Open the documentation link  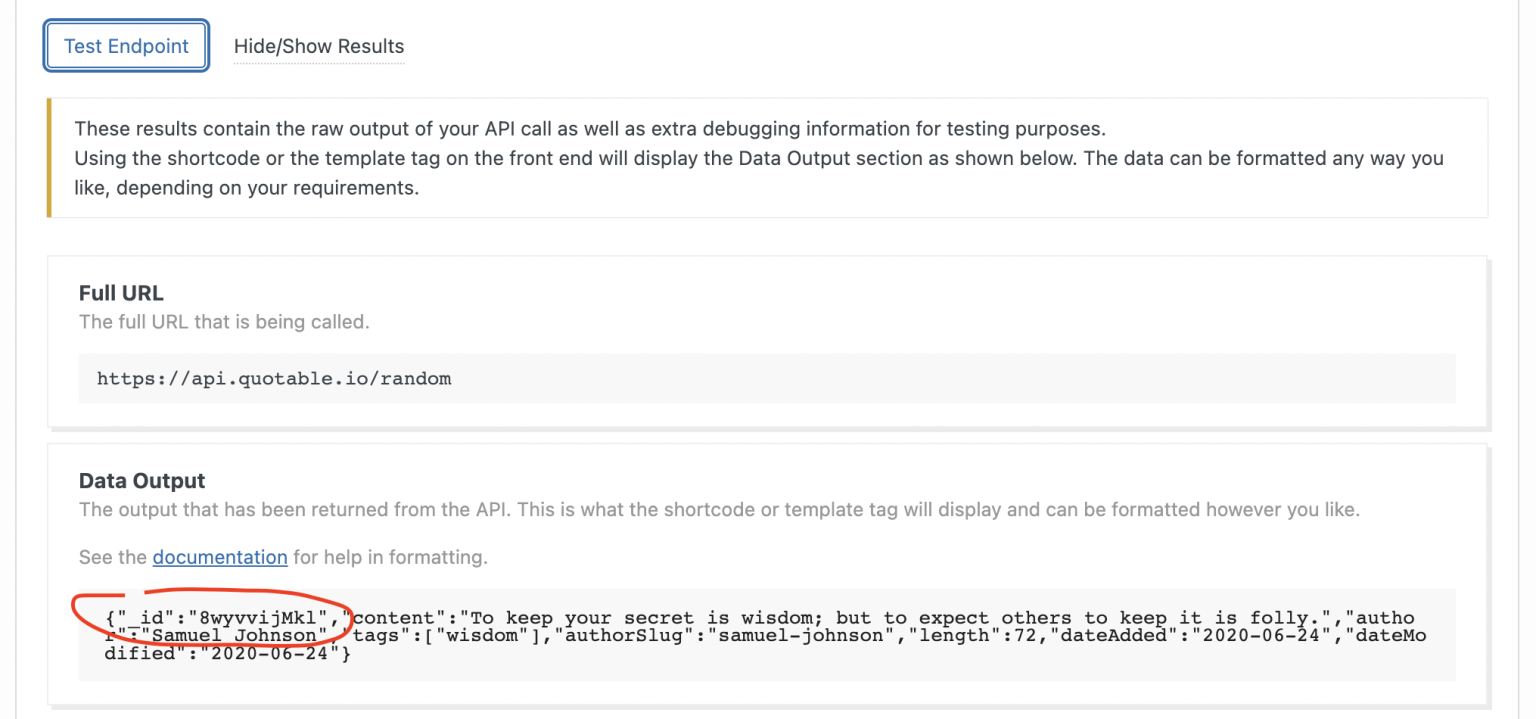(x=219, y=557)
